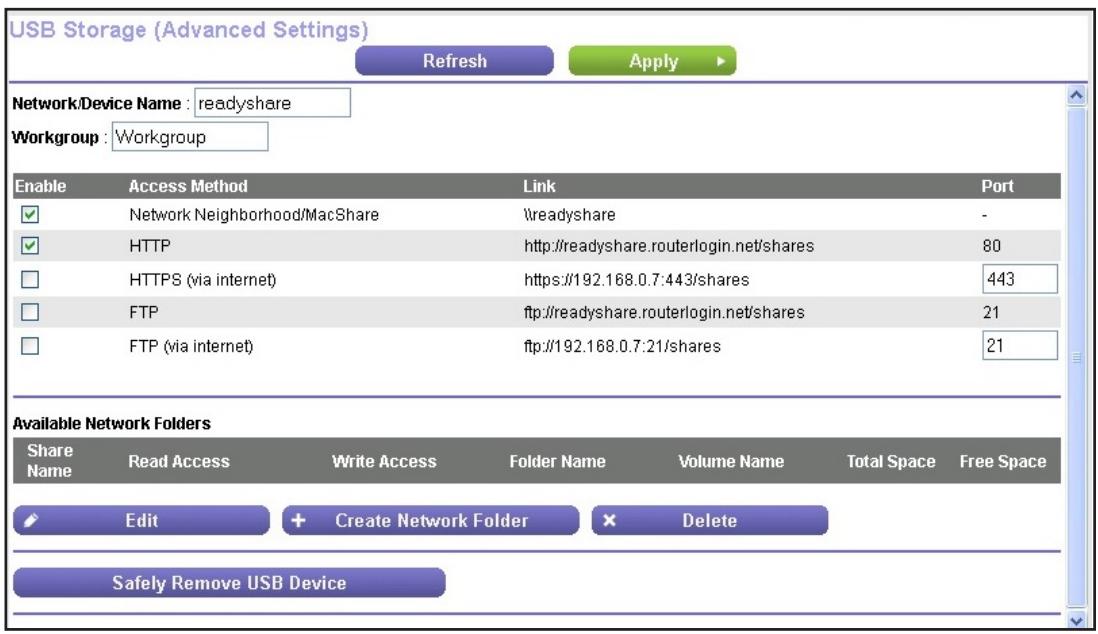Click ftp://192.168.0.7:21/shares link text
Viewport: 1098px width, 634px height.
pos(622,346)
